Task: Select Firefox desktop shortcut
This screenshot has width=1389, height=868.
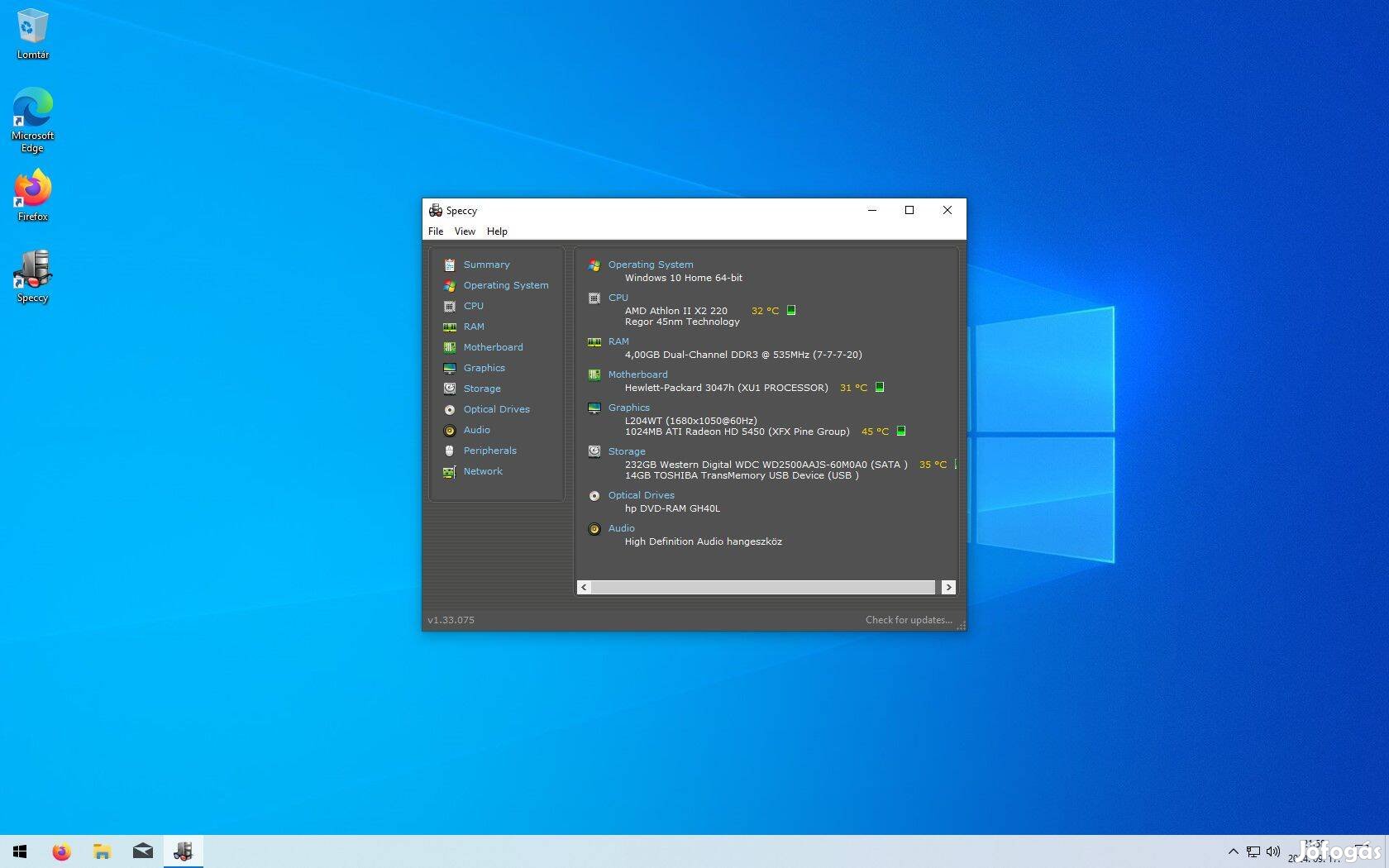Action: click(x=32, y=196)
